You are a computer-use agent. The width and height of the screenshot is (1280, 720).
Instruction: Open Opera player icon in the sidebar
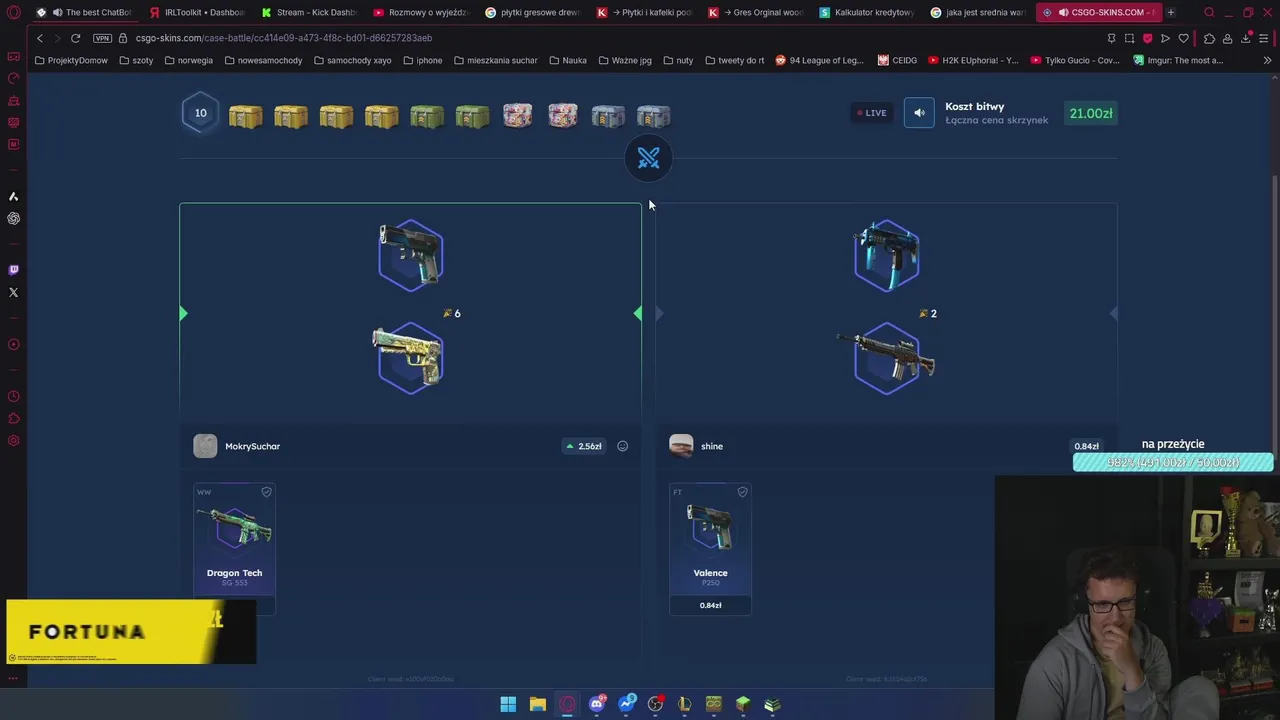point(13,344)
